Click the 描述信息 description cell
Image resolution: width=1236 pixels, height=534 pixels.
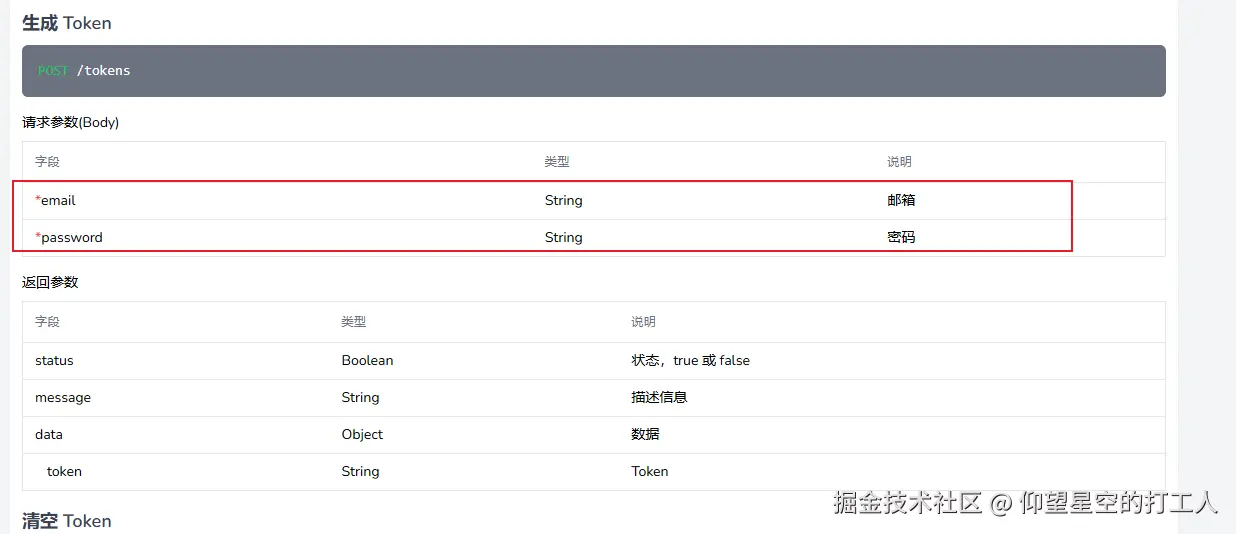(x=659, y=397)
